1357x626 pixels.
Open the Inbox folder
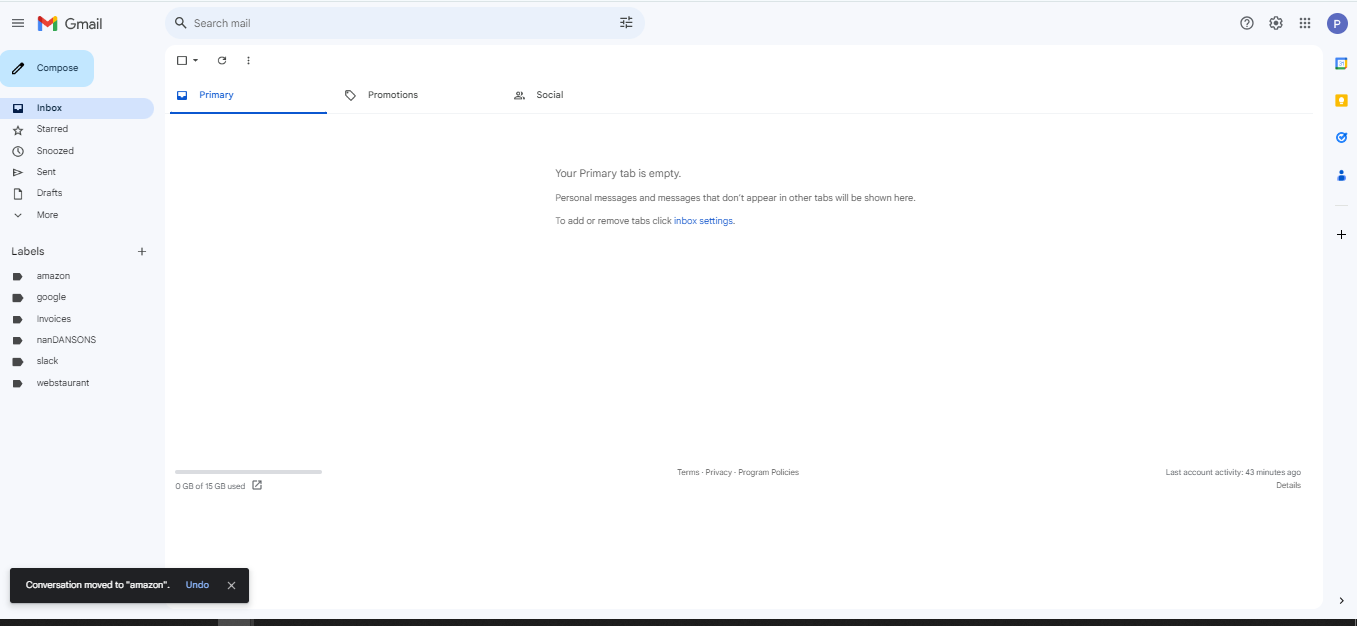[77, 108]
